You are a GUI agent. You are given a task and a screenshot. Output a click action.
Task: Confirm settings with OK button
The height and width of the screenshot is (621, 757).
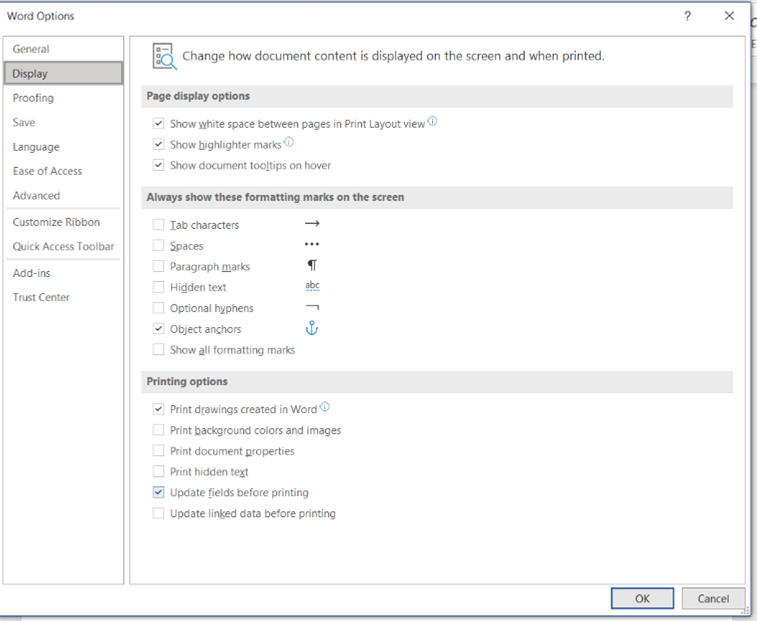642,598
